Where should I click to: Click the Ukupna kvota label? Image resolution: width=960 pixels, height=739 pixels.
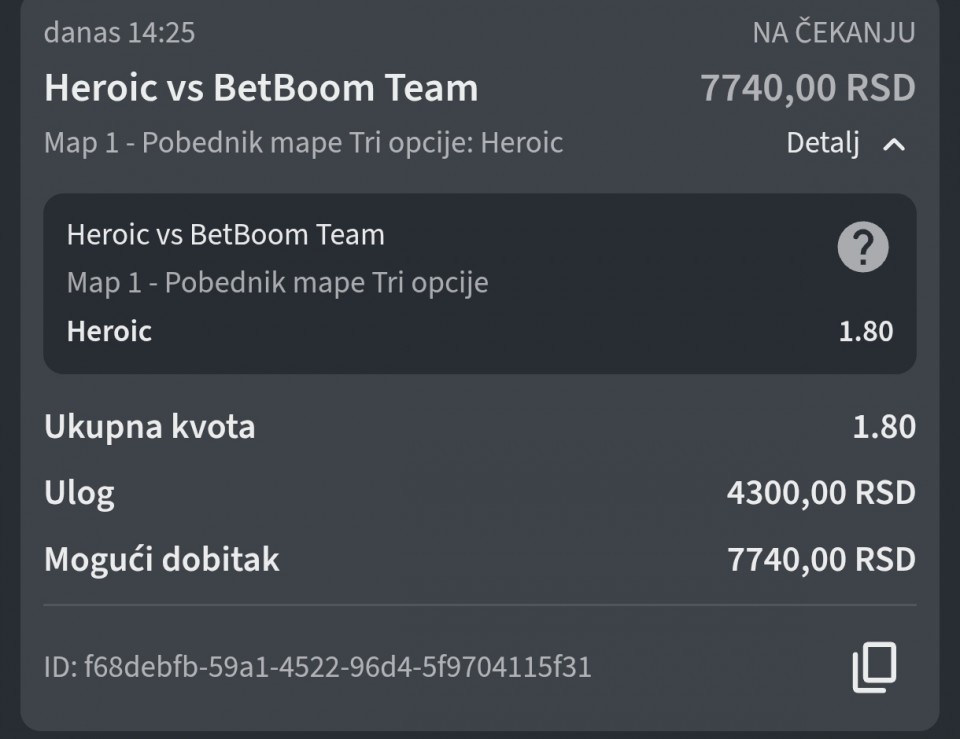(149, 427)
